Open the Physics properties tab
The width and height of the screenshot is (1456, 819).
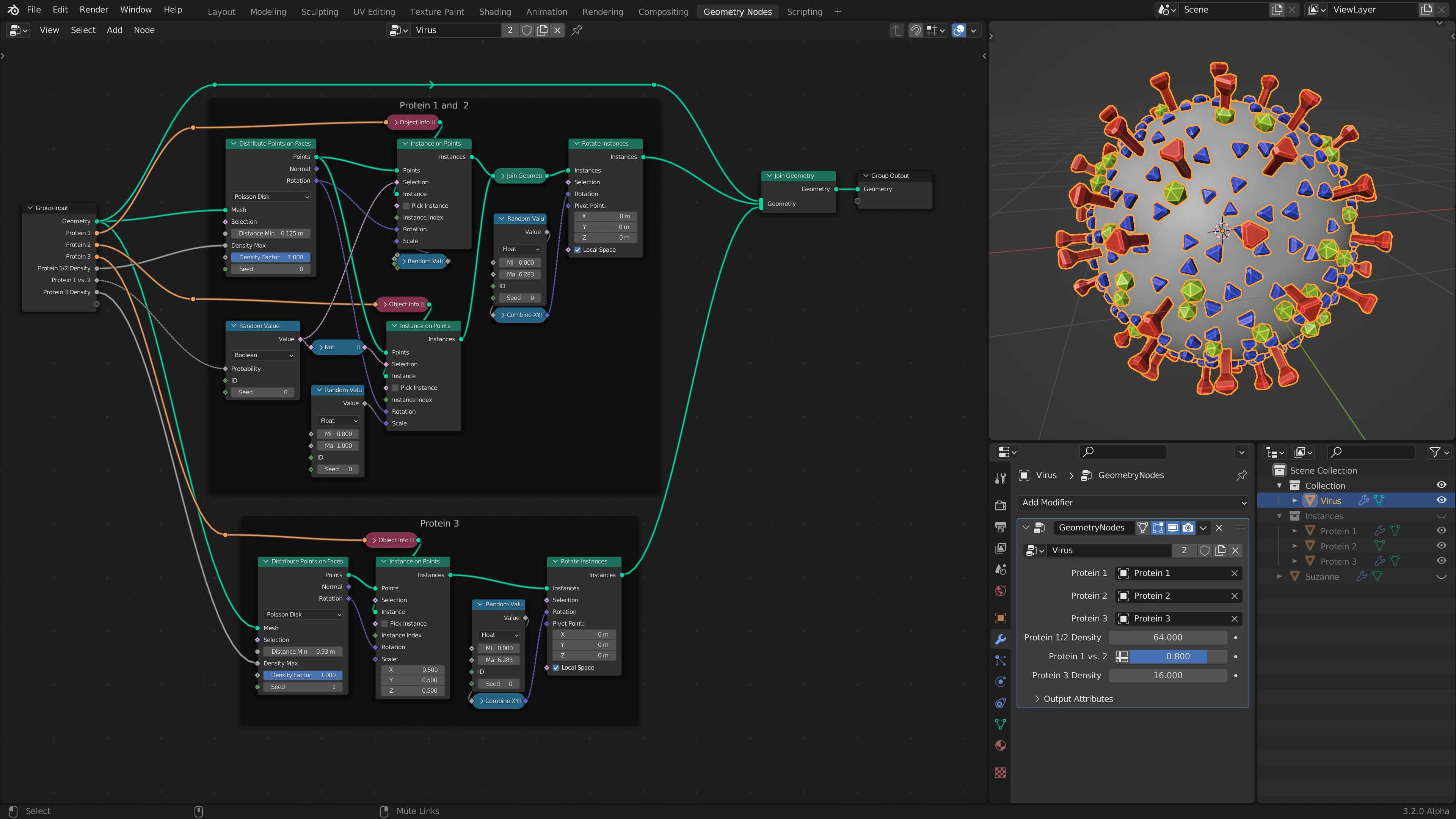pyautogui.click(x=1001, y=682)
